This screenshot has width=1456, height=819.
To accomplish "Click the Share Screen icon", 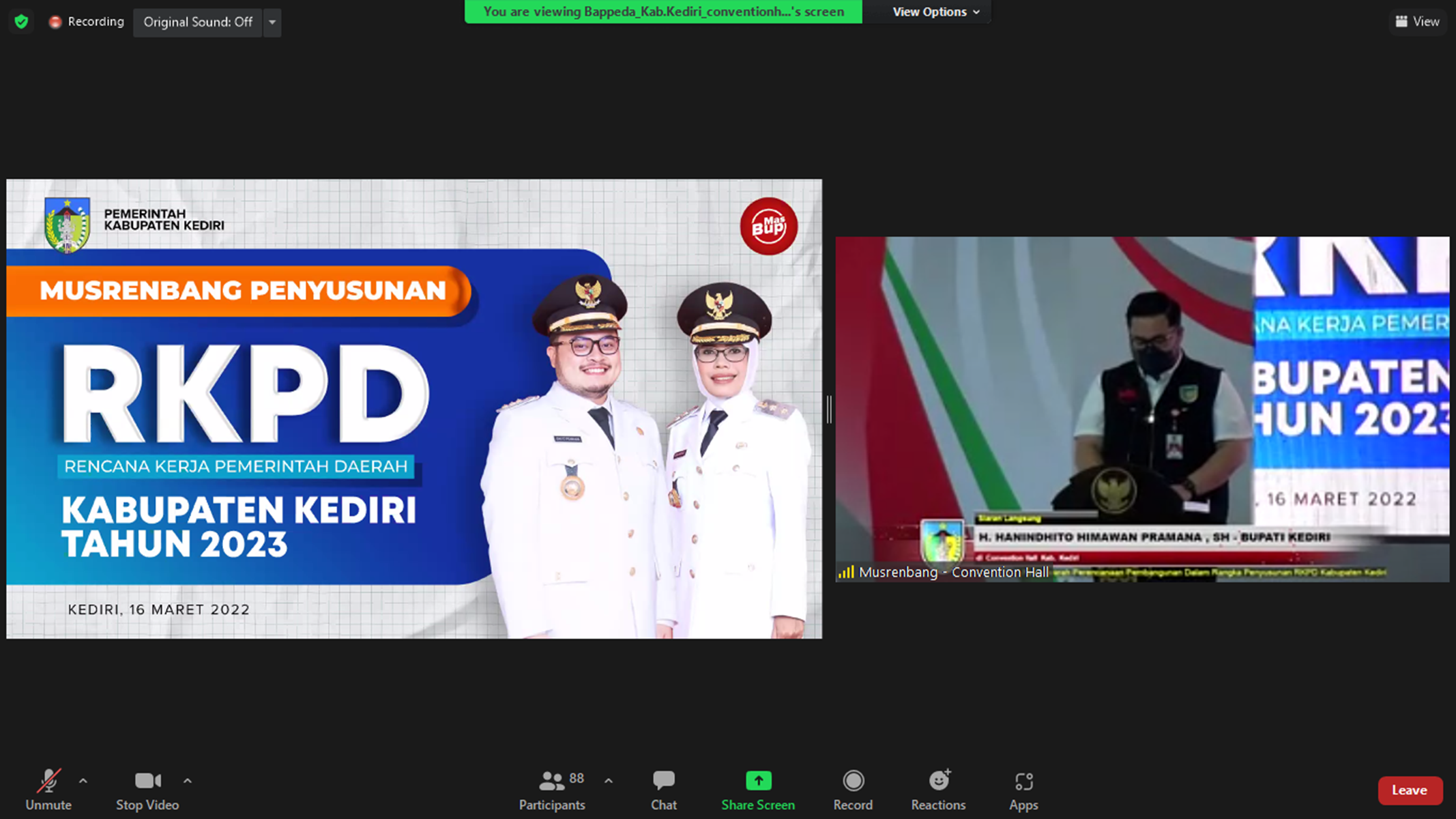I will coord(758,781).
